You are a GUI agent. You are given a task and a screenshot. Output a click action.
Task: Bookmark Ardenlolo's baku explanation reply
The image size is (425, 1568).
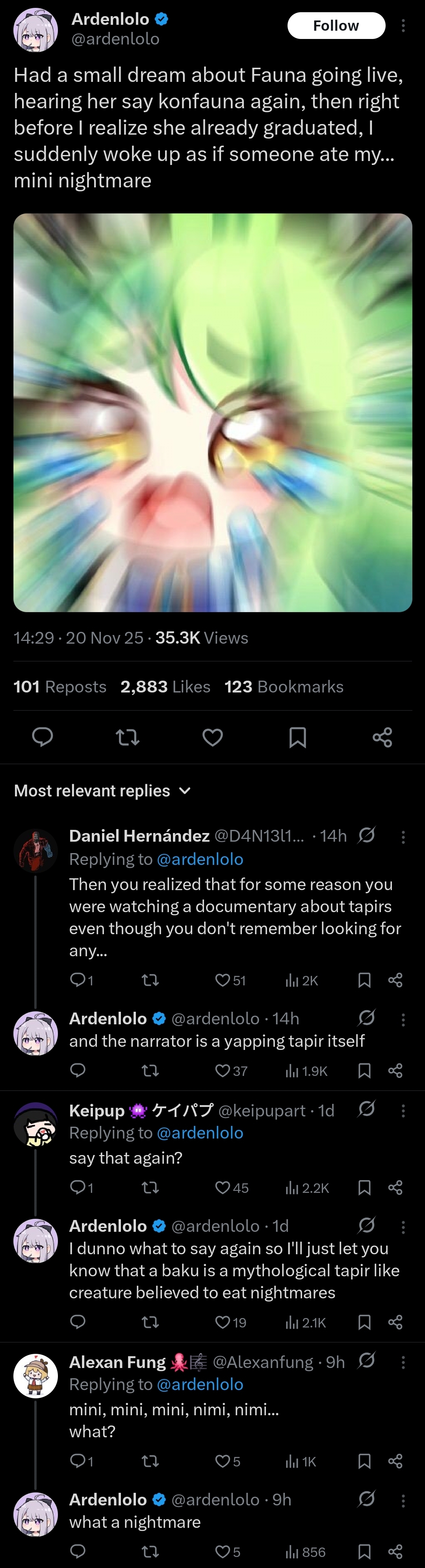[x=364, y=1322]
